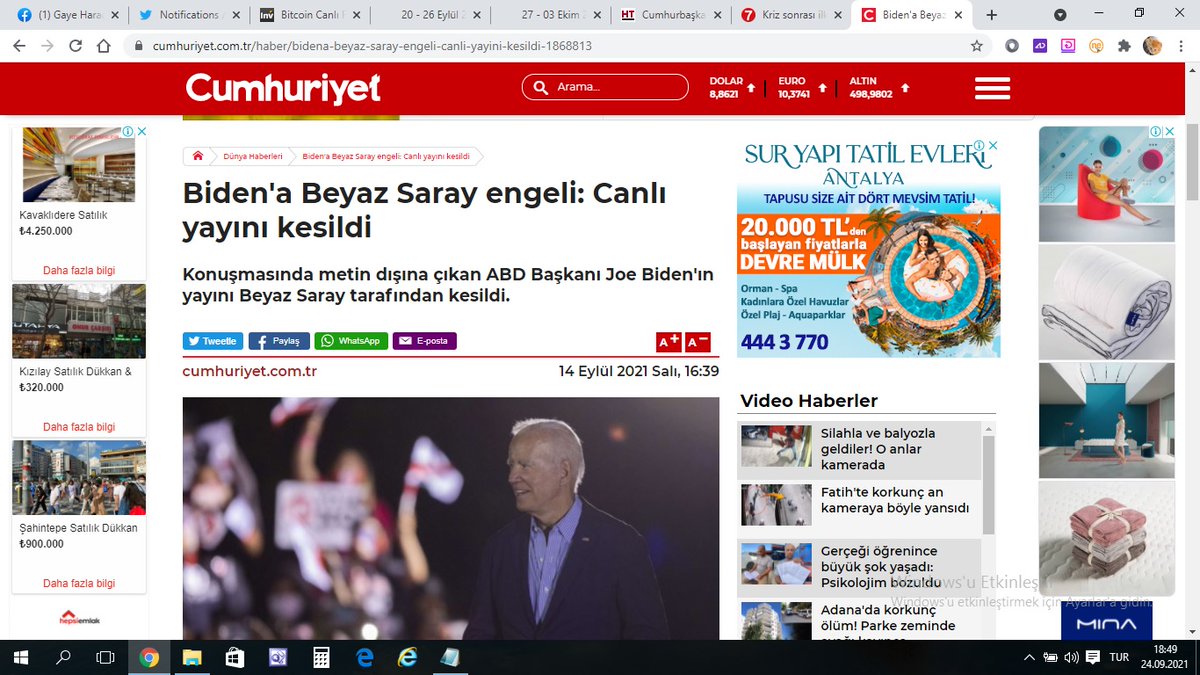Open Task View on the taskbar
Viewport: 1200px width, 675px height.
tap(105, 657)
